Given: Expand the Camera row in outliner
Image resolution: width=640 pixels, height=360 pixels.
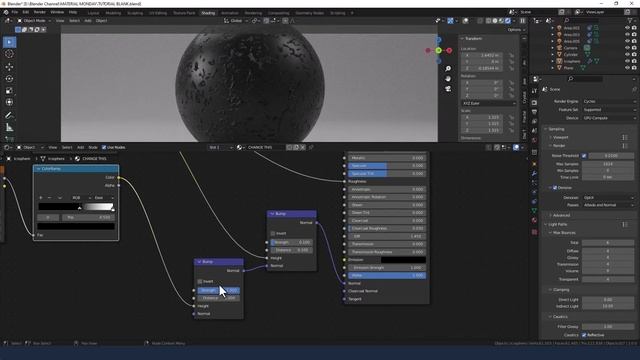Looking at the screenshot, I should pyautogui.click(x=553, y=48).
